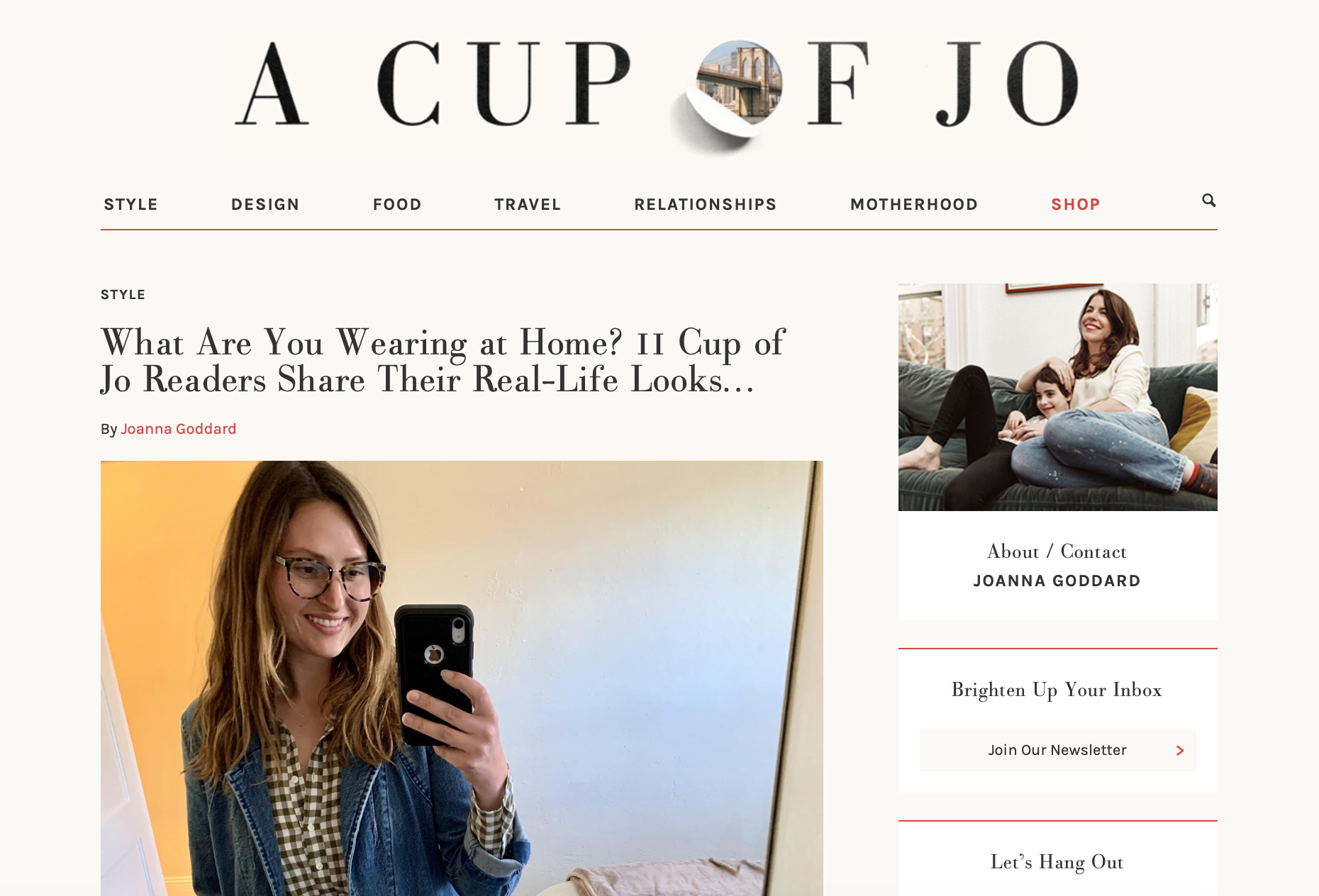1319x896 pixels.
Task: Click the Join Our Newsletter button
Action: coord(1057,750)
